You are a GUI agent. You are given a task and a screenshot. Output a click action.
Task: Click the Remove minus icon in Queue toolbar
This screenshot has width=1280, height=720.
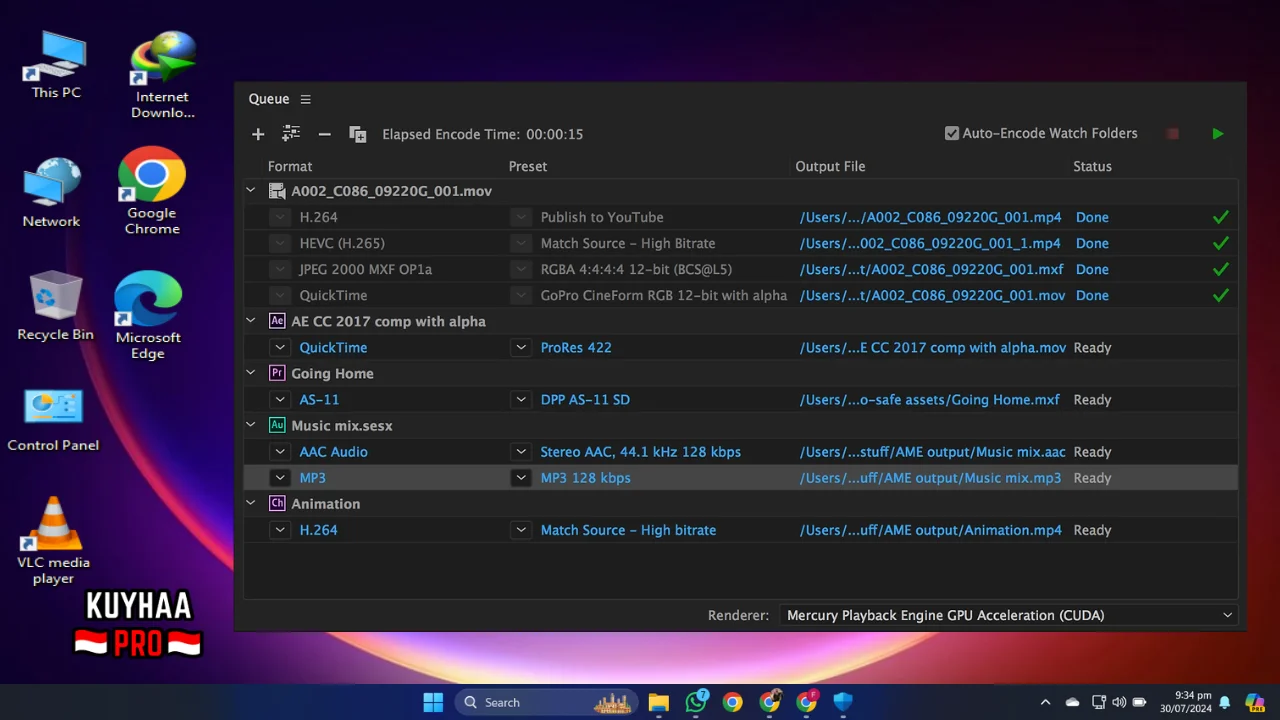(324, 134)
